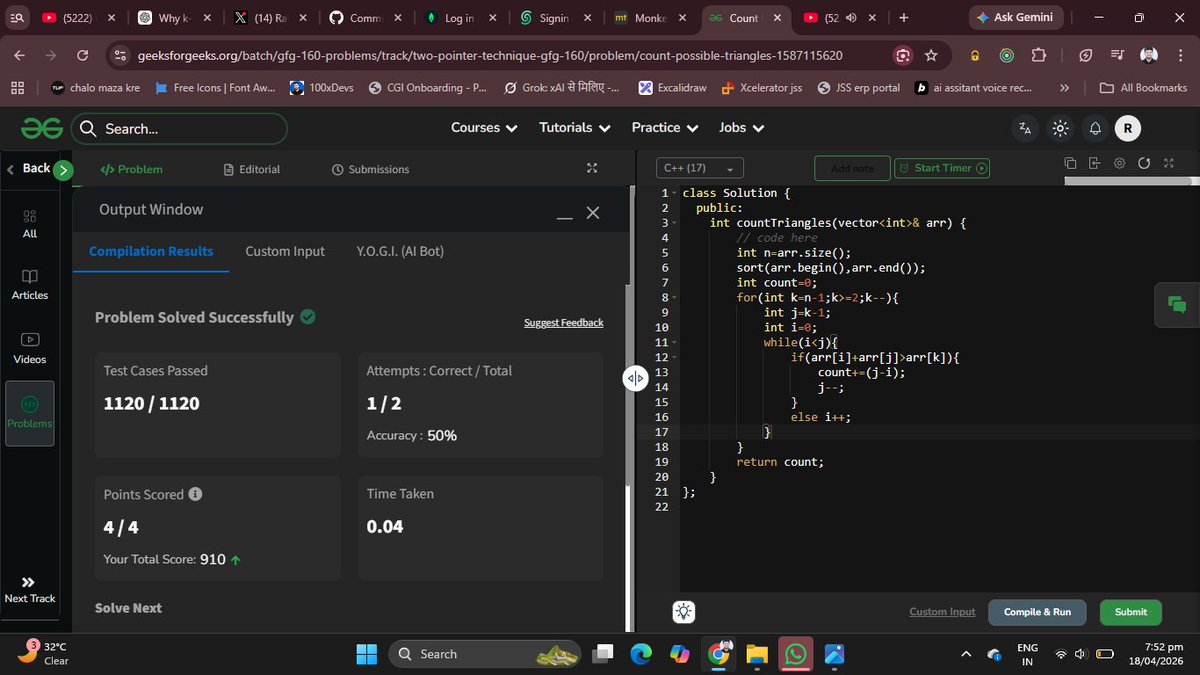The image size is (1200, 675).
Task: Expand the code editor to fullscreen
Action: click(1169, 163)
